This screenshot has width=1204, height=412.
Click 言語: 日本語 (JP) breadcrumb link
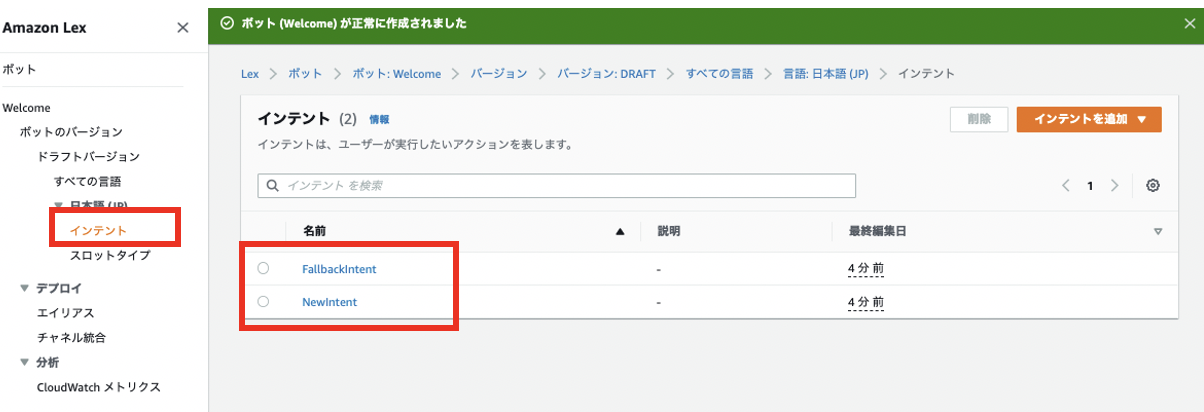pos(826,74)
